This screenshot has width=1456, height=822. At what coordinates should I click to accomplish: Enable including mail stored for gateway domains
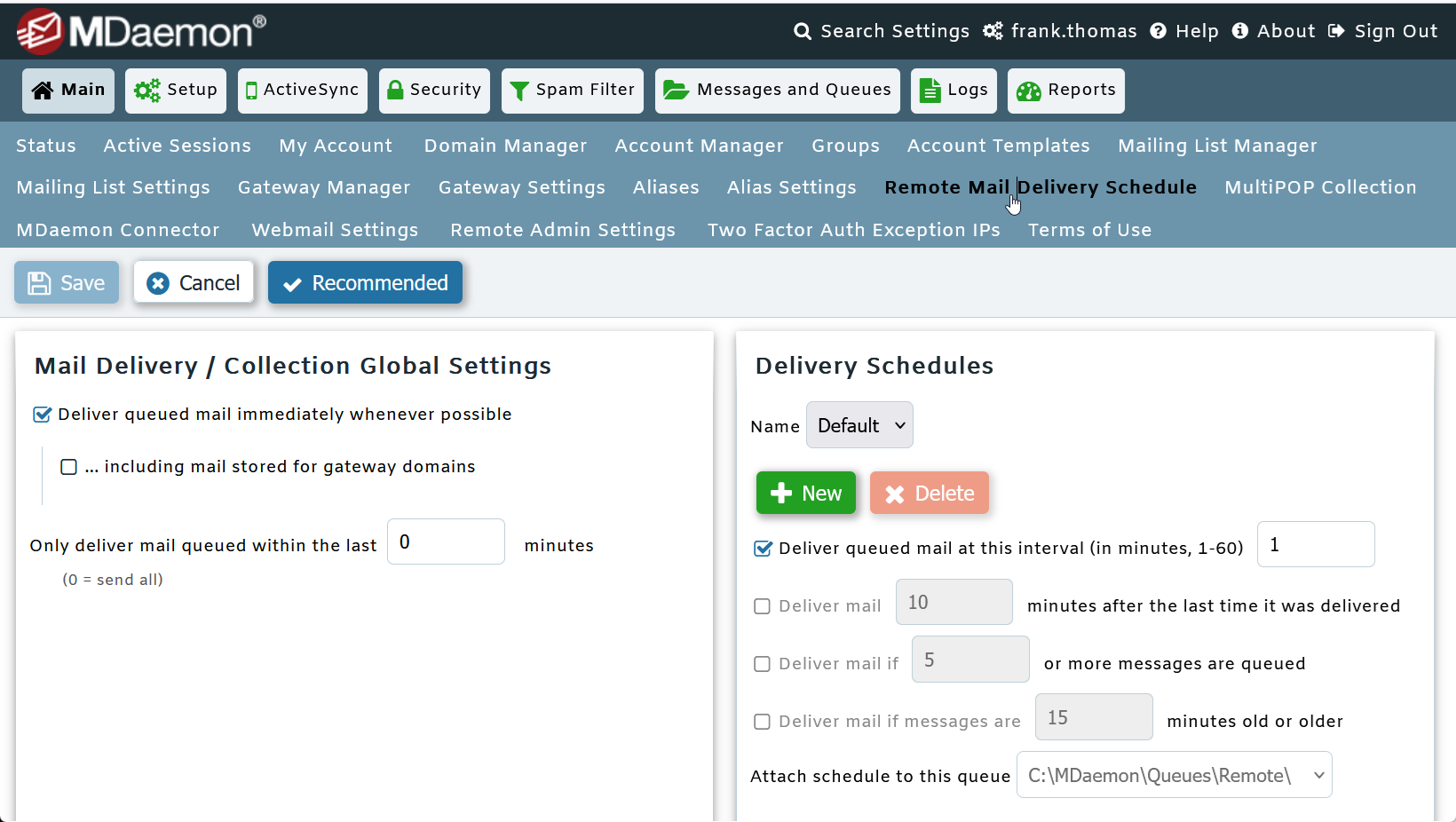(68, 467)
